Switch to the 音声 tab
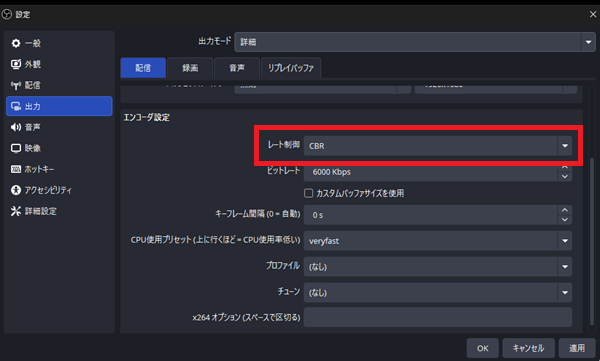The width and height of the screenshot is (600, 361). pyautogui.click(x=237, y=68)
